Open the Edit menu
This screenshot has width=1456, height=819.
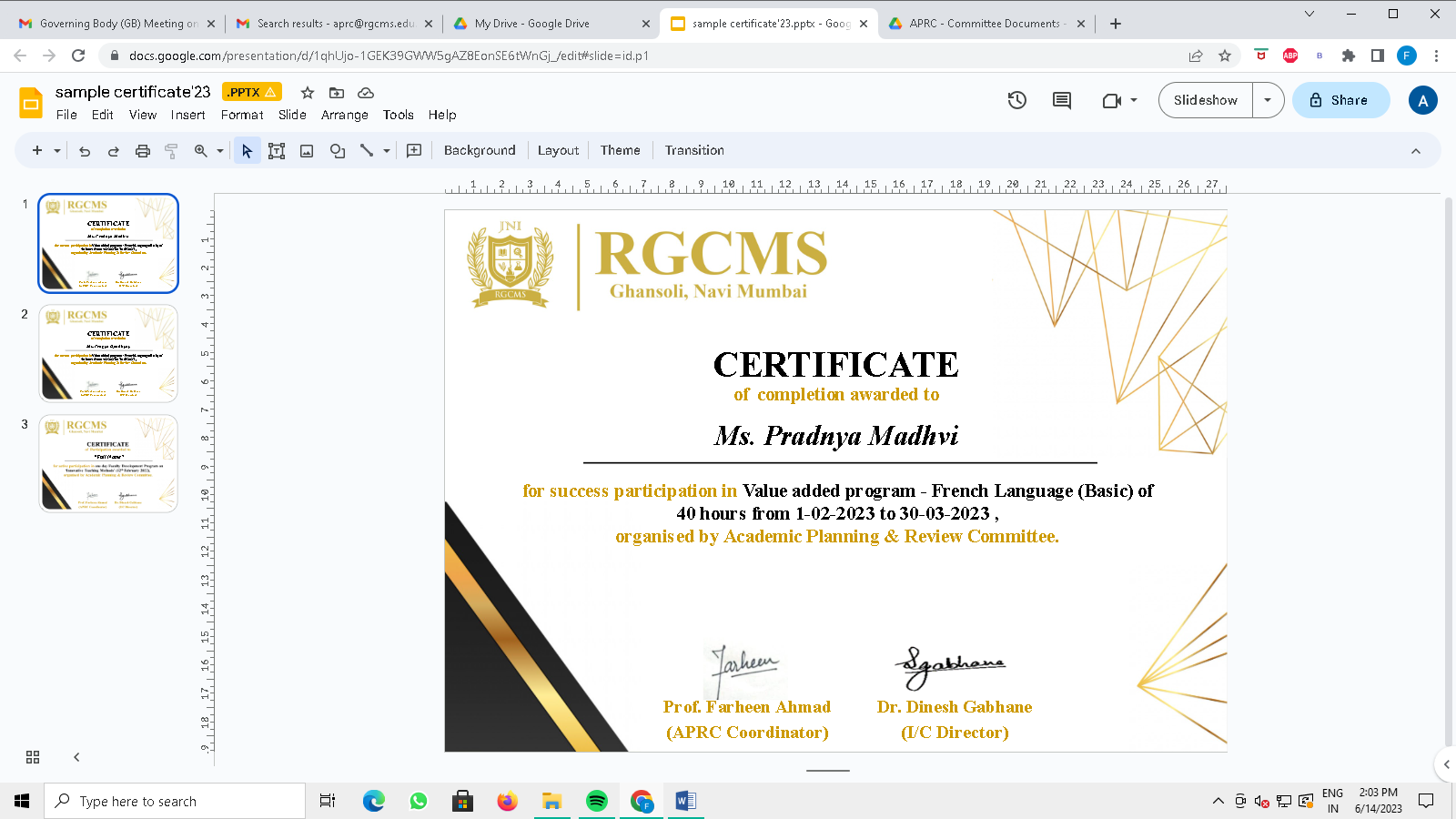pyautogui.click(x=103, y=115)
